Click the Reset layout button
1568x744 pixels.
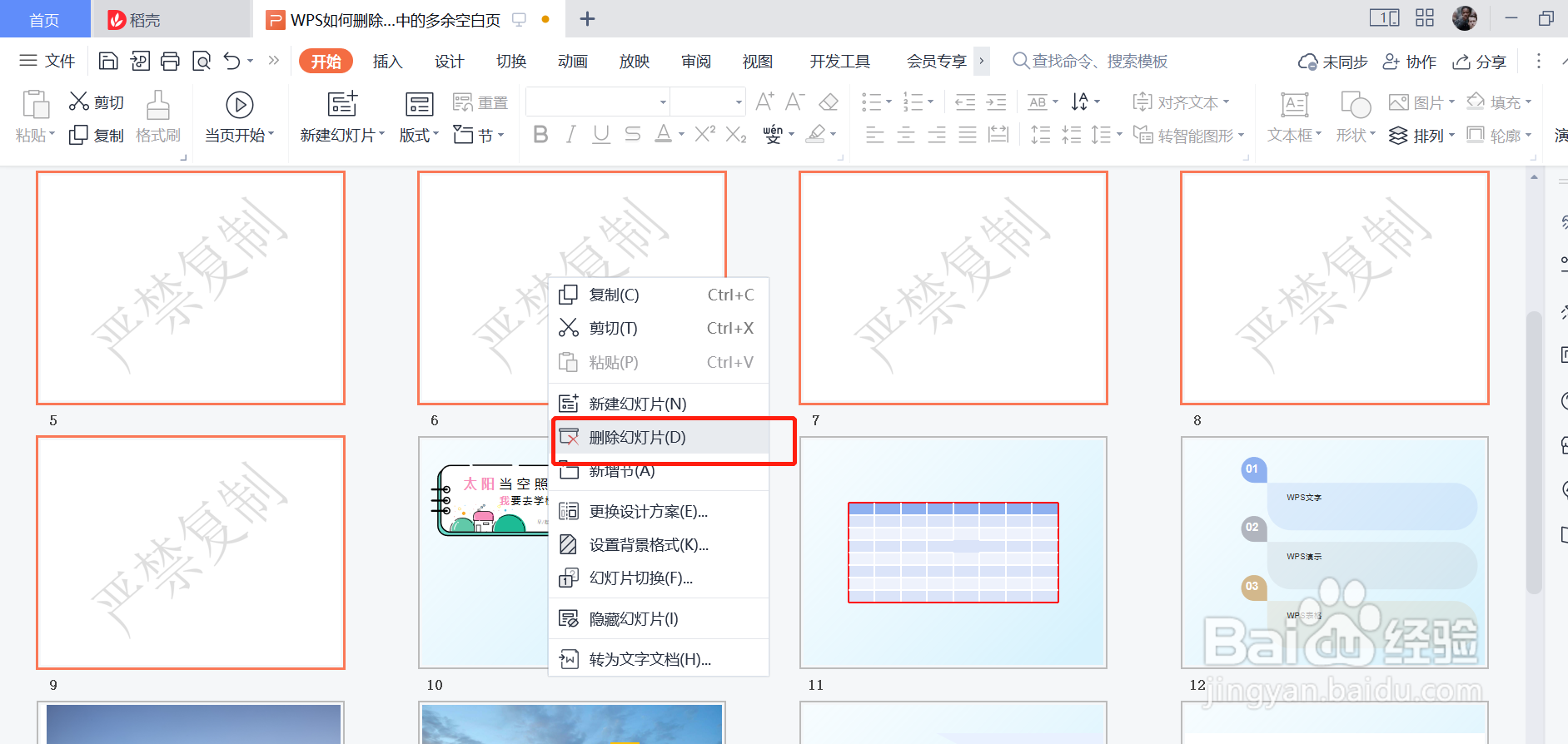480,102
